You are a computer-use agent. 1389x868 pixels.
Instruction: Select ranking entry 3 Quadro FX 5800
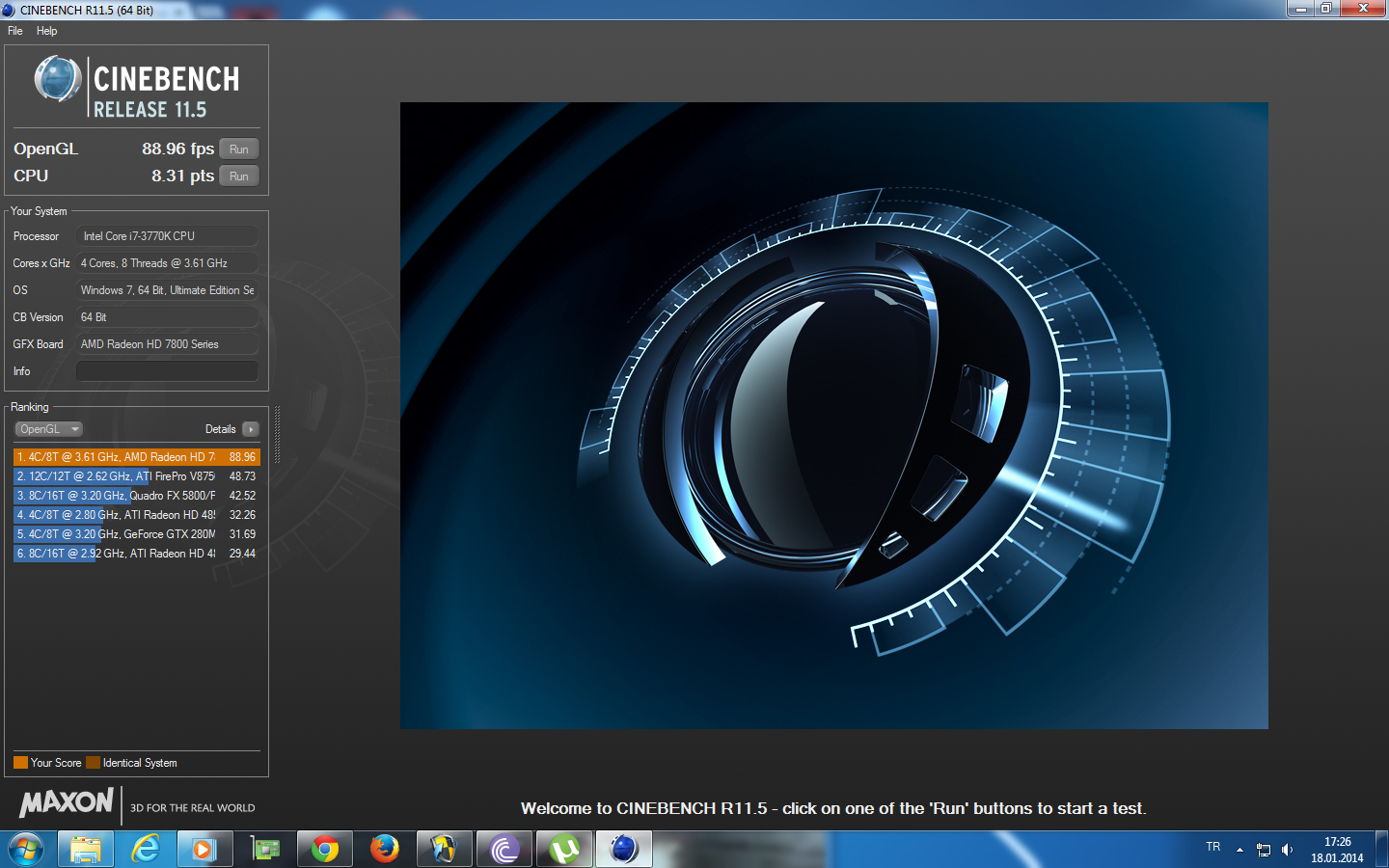click(x=137, y=496)
